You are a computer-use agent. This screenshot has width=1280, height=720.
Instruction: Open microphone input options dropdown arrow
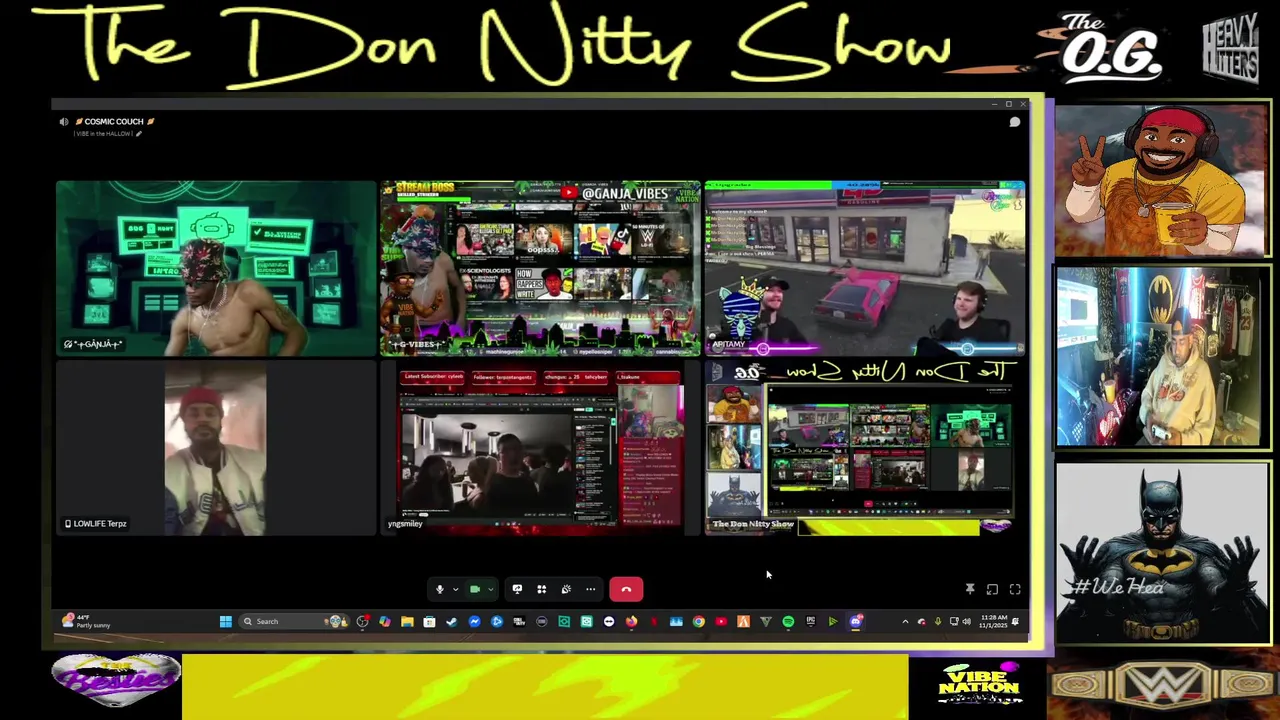coord(455,590)
